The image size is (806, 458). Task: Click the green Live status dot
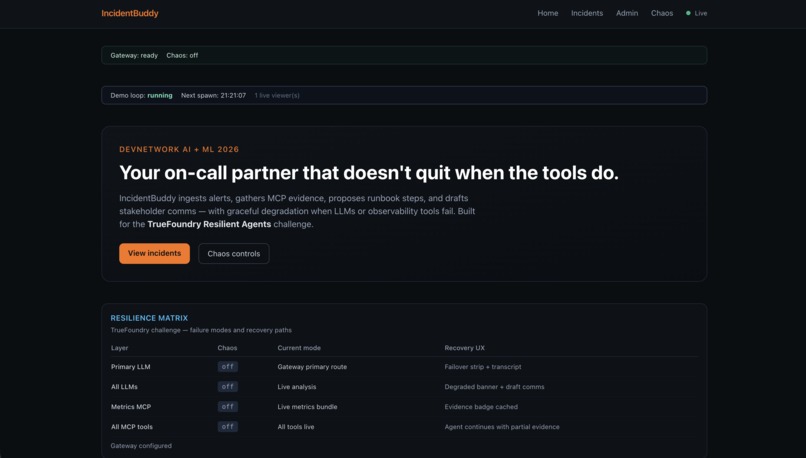tap(688, 13)
